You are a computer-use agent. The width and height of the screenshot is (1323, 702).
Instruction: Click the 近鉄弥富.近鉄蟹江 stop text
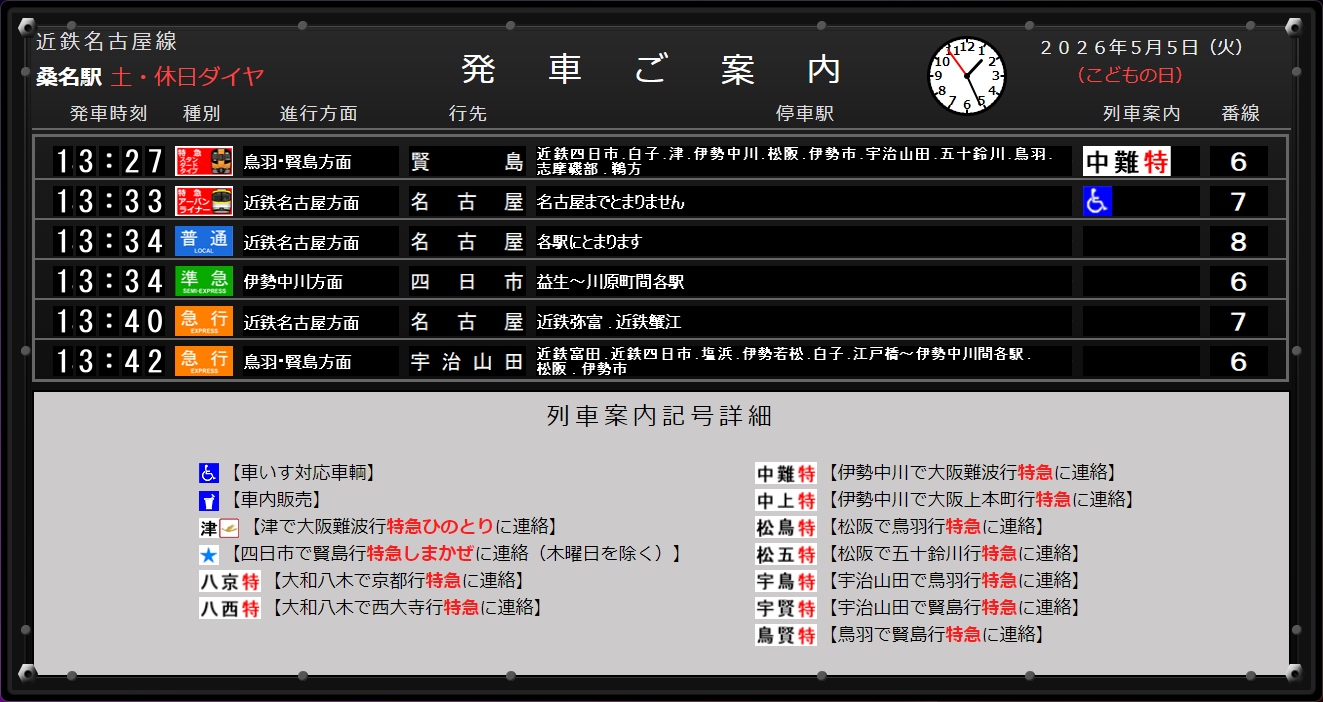pos(609,322)
